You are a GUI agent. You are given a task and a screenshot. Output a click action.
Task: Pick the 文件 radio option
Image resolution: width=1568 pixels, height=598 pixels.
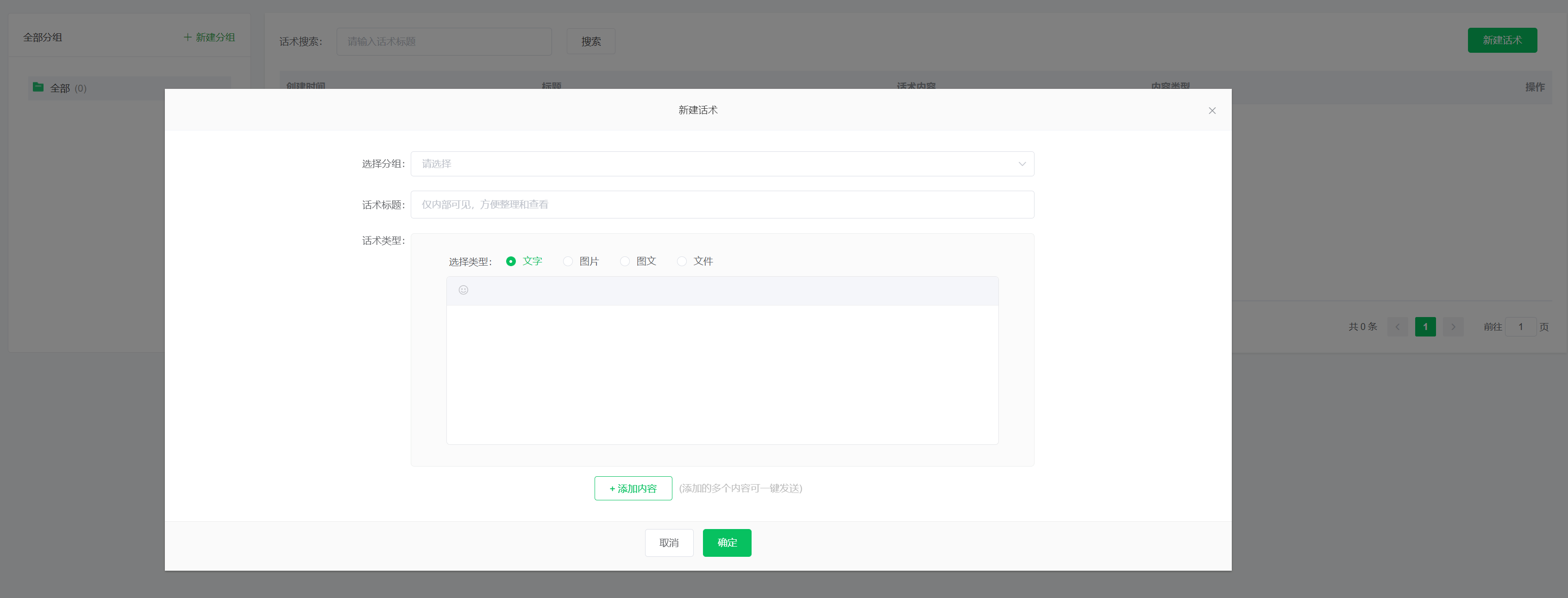pos(682,261)
